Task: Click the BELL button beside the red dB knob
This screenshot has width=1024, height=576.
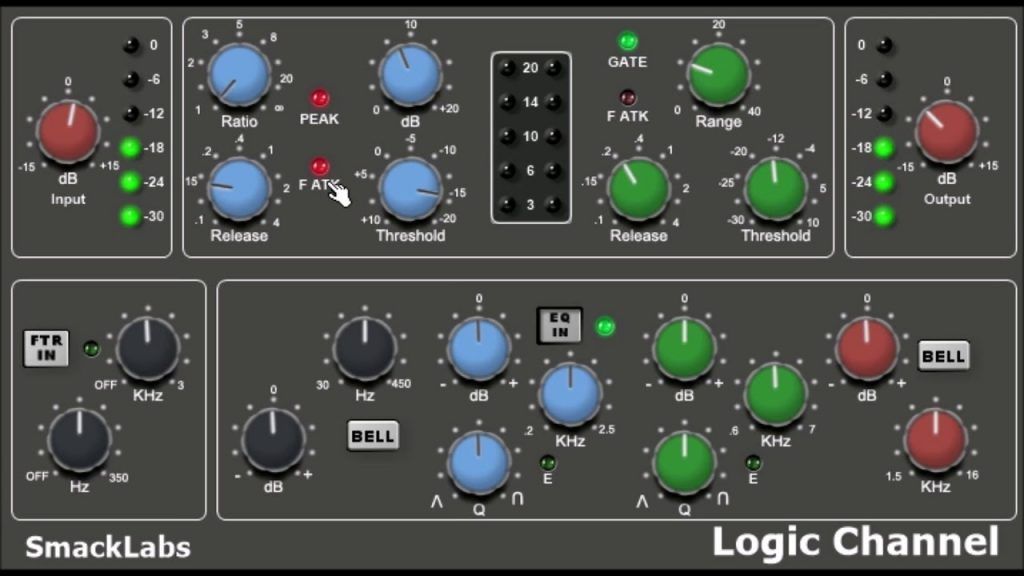Action: [x=943, y=356]
